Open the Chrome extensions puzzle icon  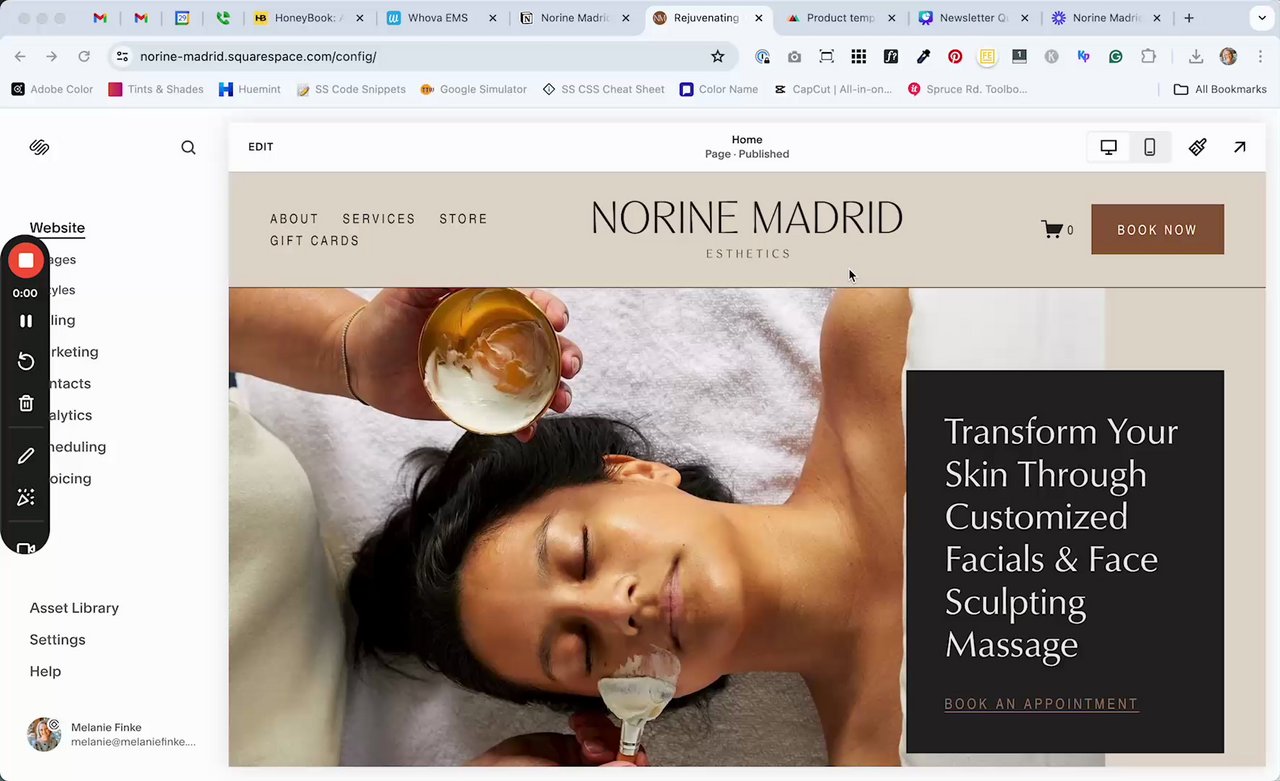1148,57
